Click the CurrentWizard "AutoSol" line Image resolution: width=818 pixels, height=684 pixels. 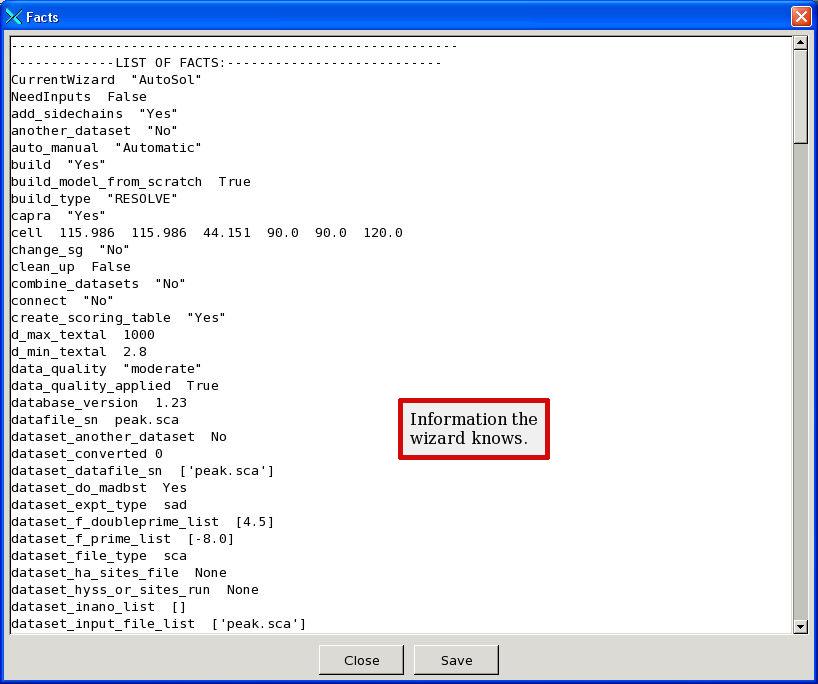pos(107,80)
